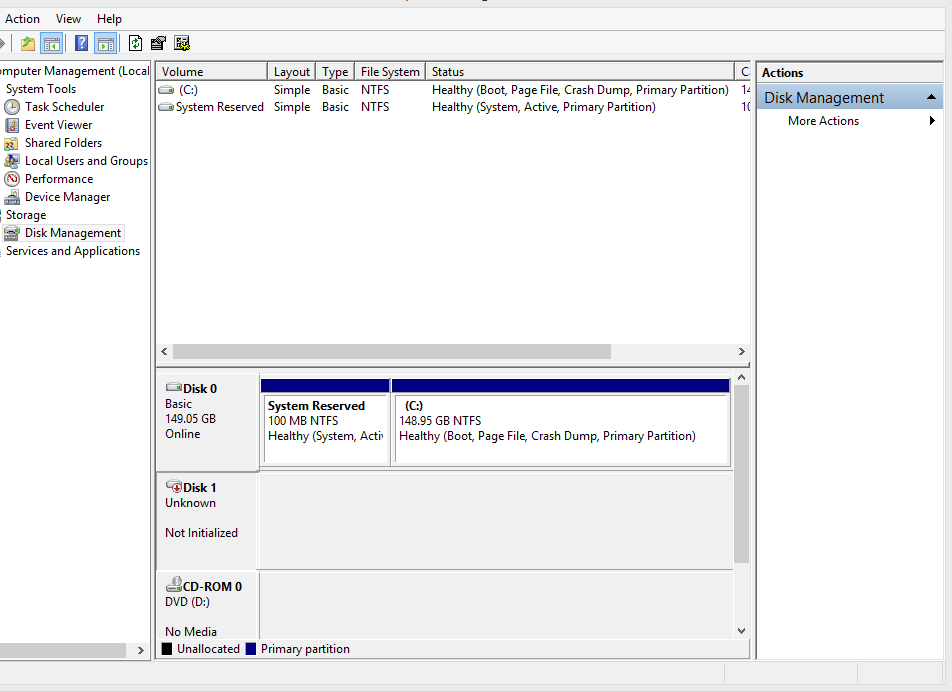Sort by File System column header
Screen dimensions: 952x692
[x=390, y=72]
